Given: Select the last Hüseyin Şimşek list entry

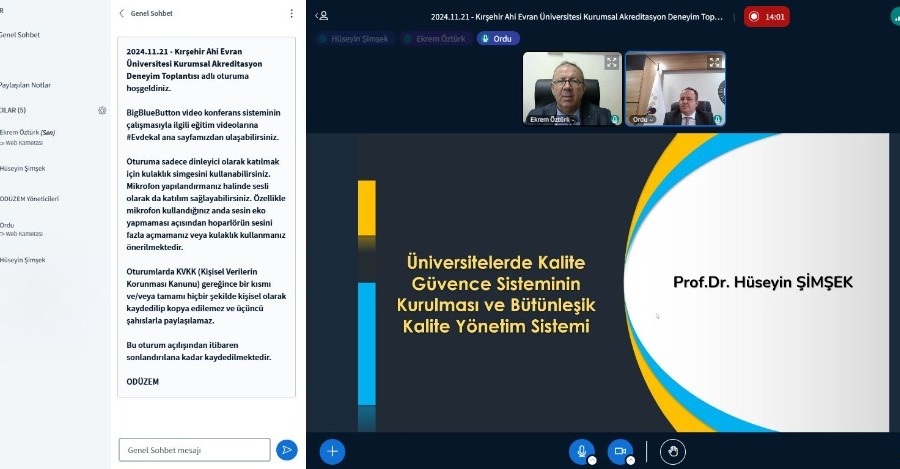Looking at the screenshot, I should pyautogui.click(x=23, y=259).
